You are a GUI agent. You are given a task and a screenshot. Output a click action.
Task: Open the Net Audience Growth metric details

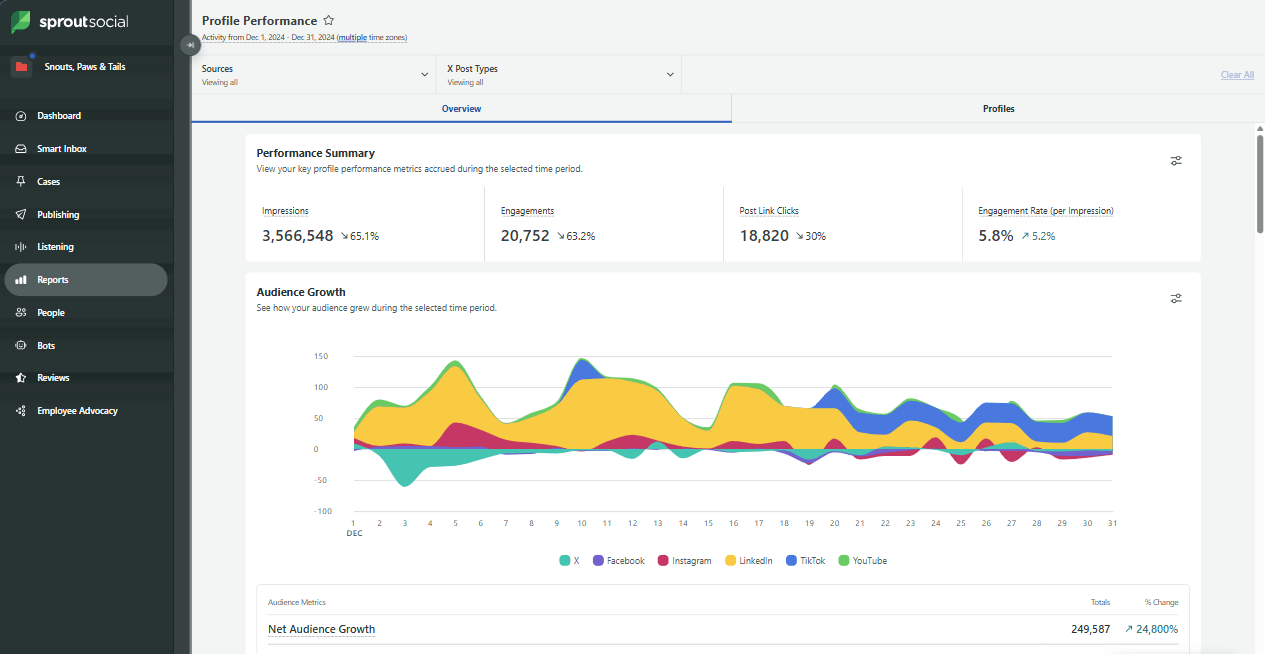pyautogui.click(x=321, y=629)
